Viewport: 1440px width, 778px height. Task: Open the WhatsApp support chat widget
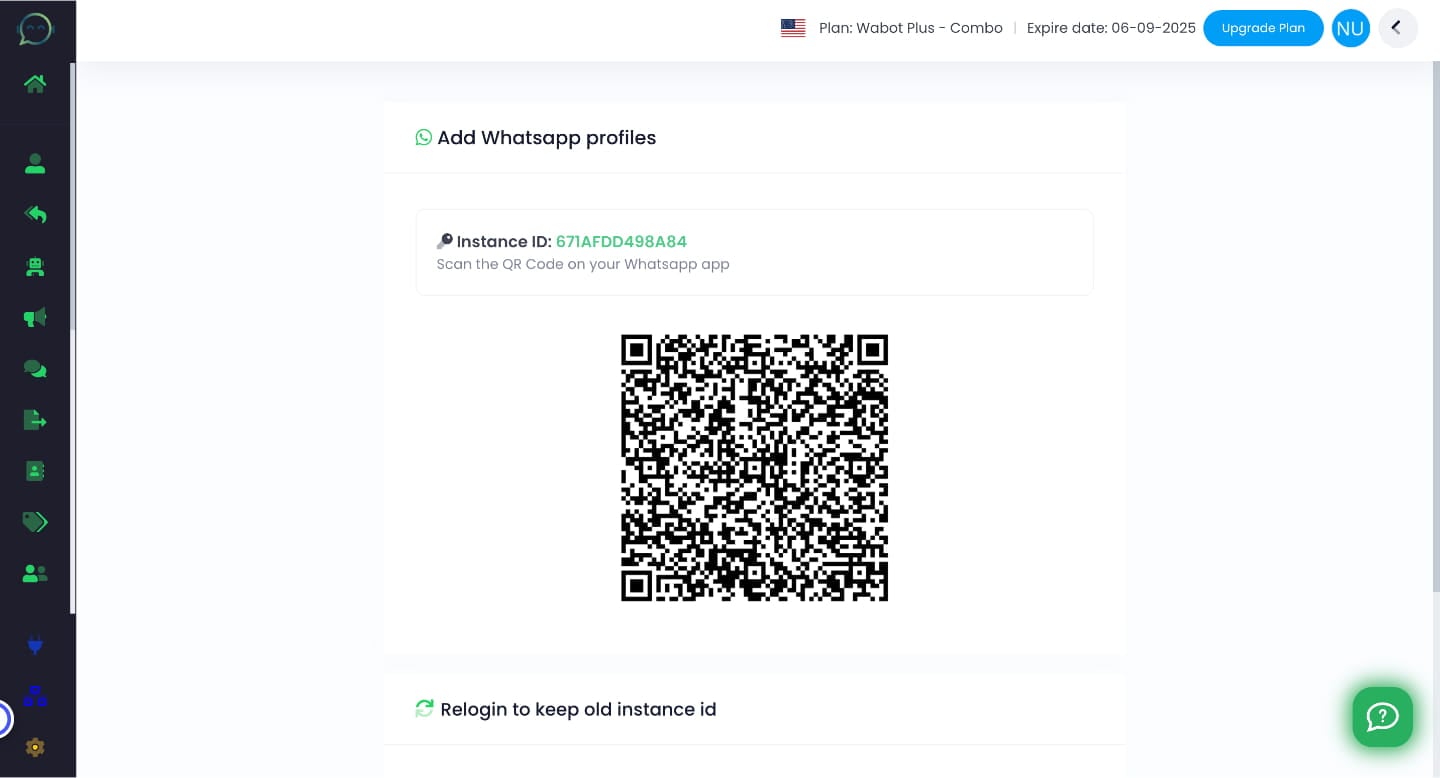pos(1383,717)
